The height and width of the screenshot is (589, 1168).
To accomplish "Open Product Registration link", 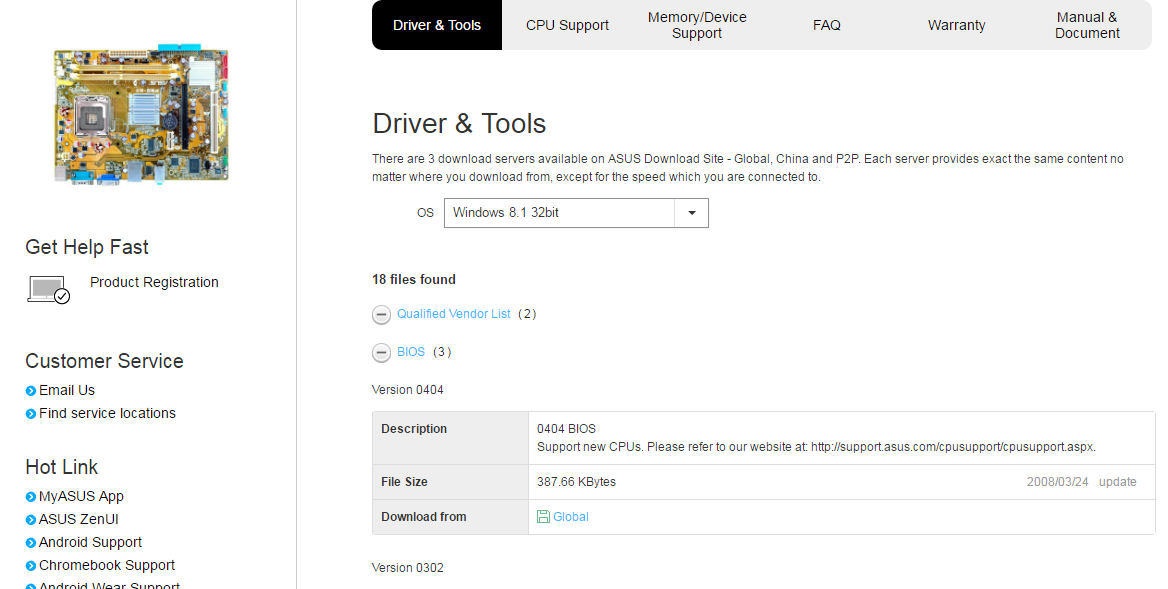I will click(154, 282).
